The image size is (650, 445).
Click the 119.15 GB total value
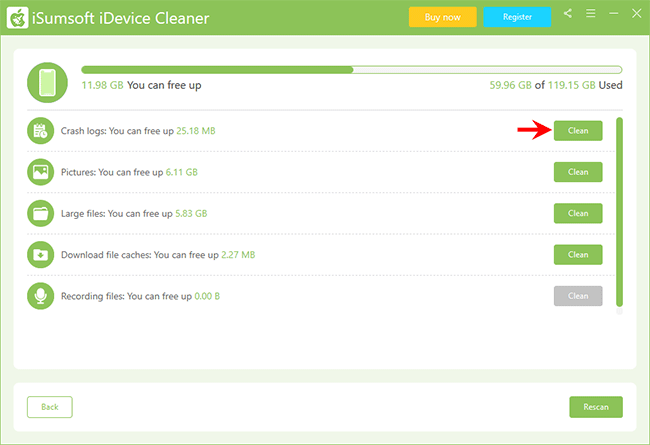(x=572, y=85)
